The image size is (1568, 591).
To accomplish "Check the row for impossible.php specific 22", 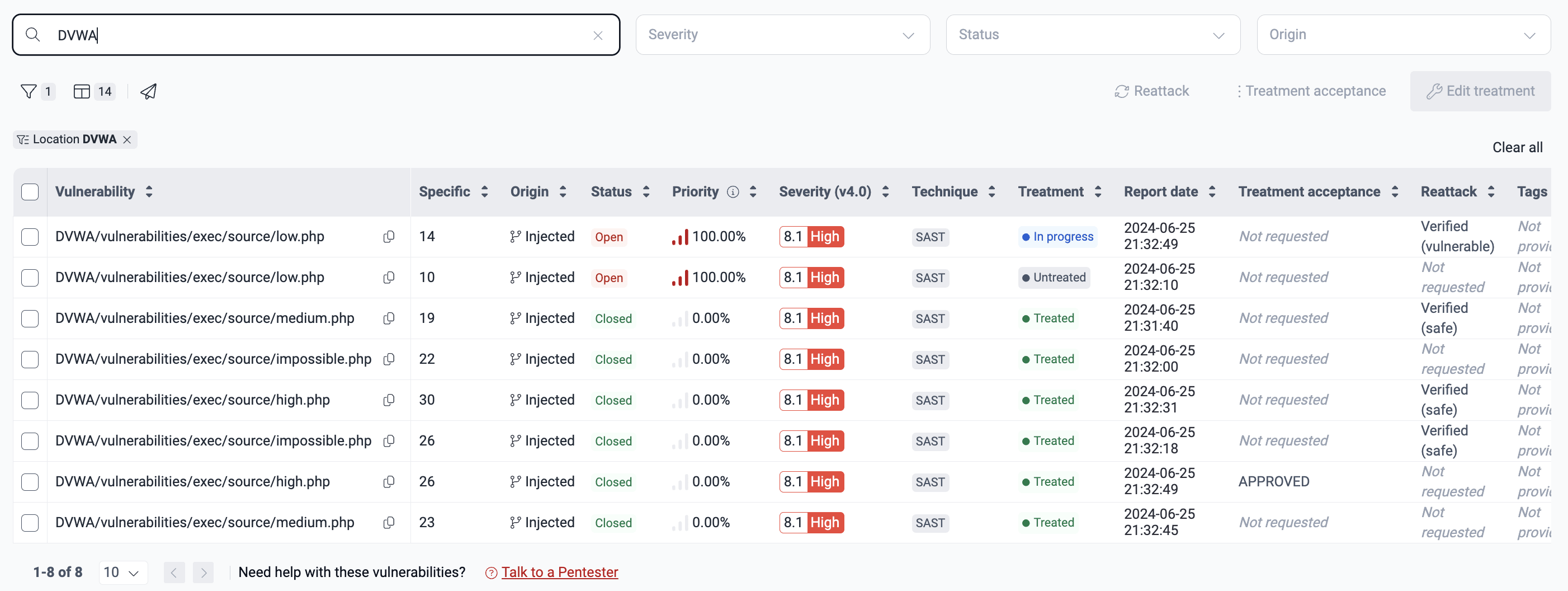I will (x=29, y=359).
